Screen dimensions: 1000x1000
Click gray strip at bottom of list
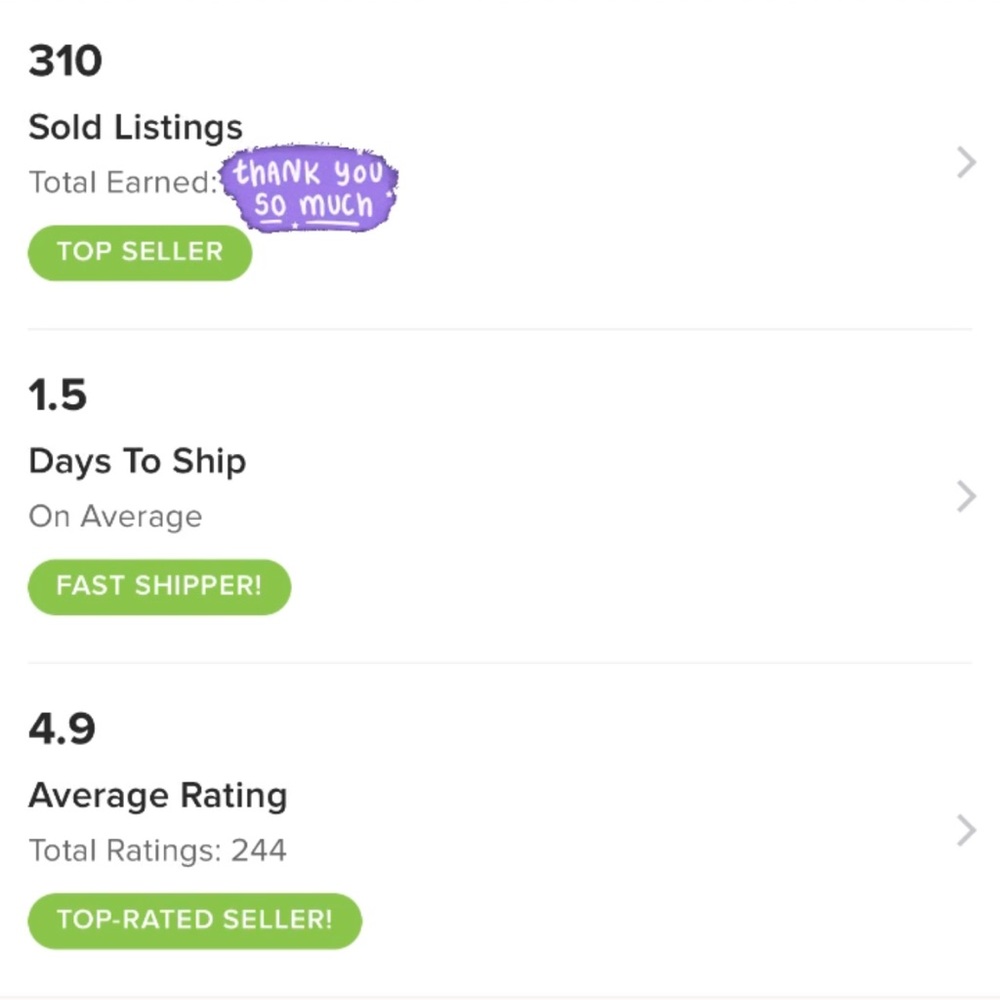(x=500, y=996)
